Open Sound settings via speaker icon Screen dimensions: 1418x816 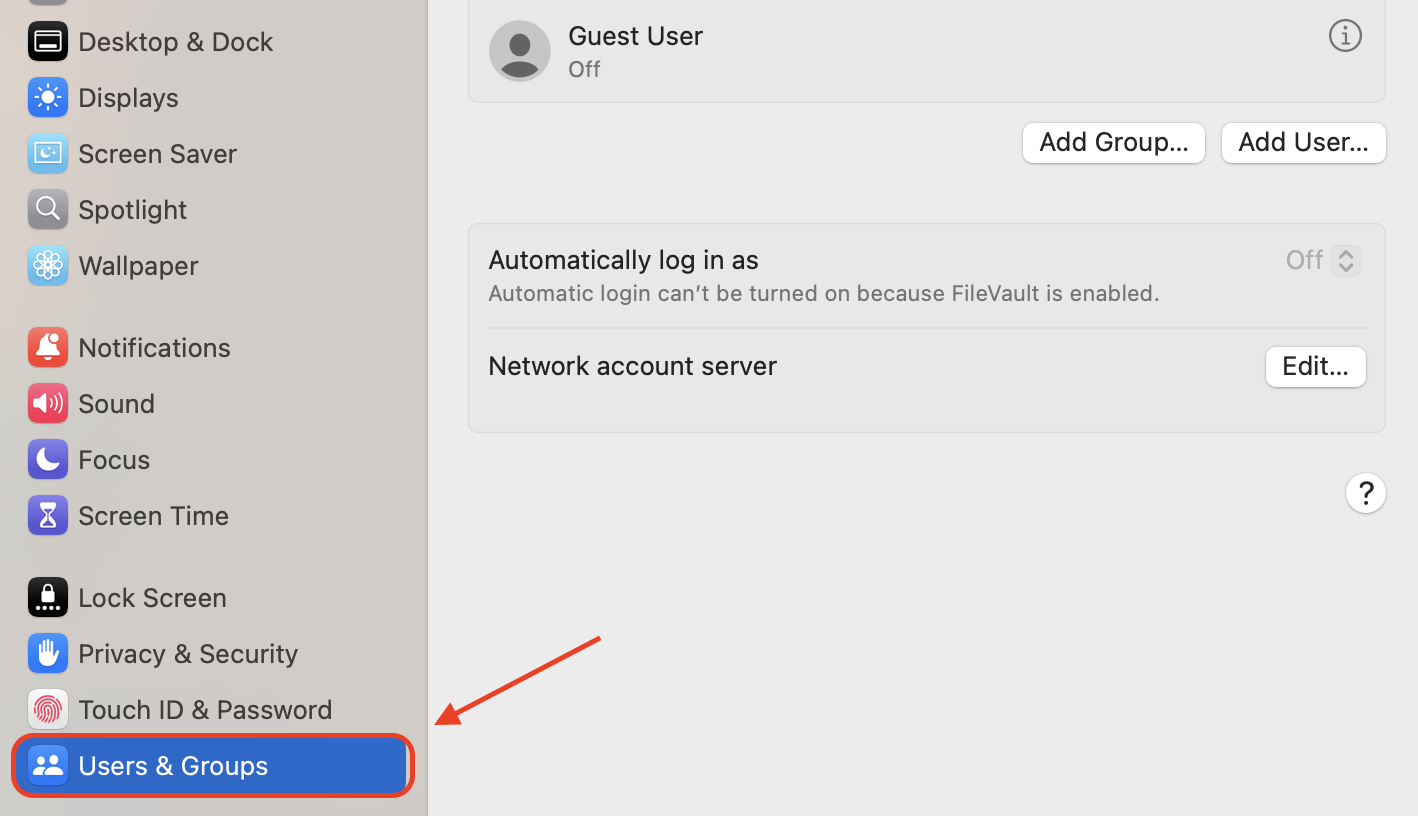47,403
